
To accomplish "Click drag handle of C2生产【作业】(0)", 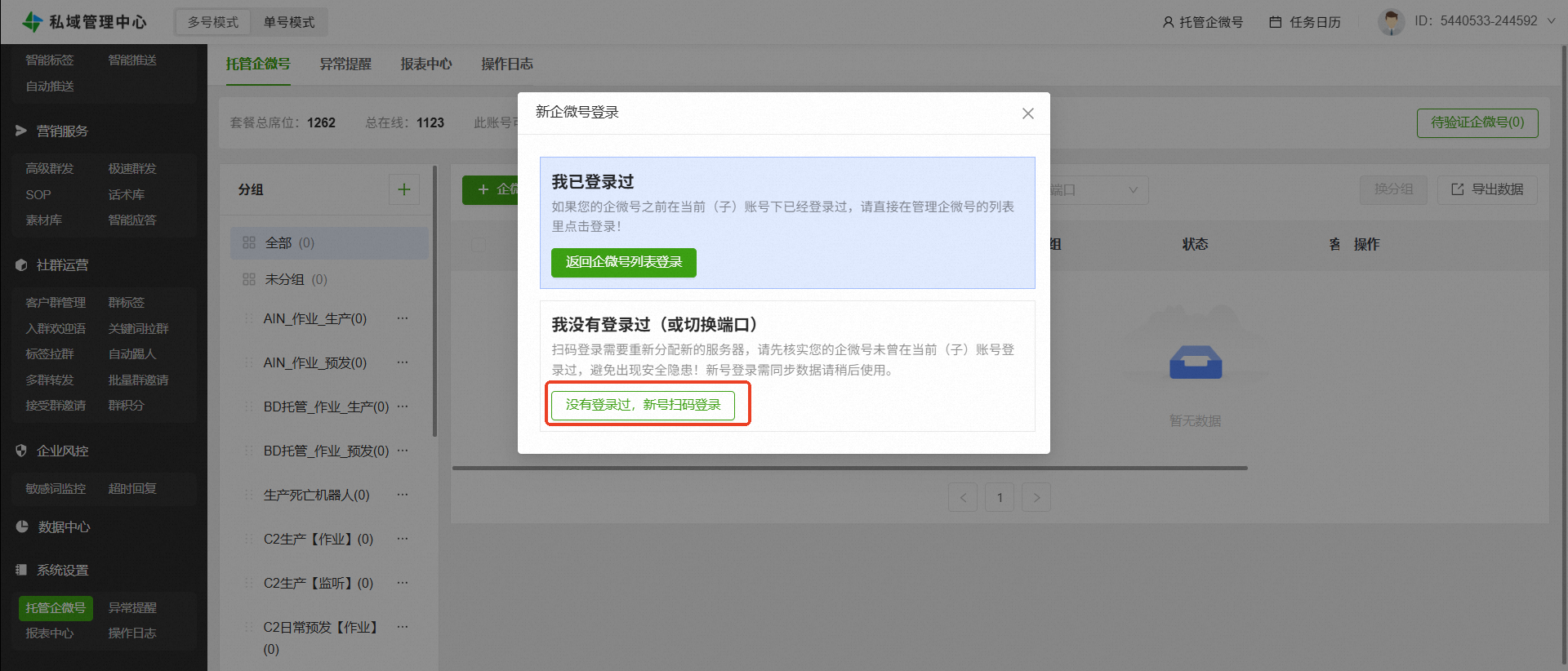I will [x=249, y=540].
